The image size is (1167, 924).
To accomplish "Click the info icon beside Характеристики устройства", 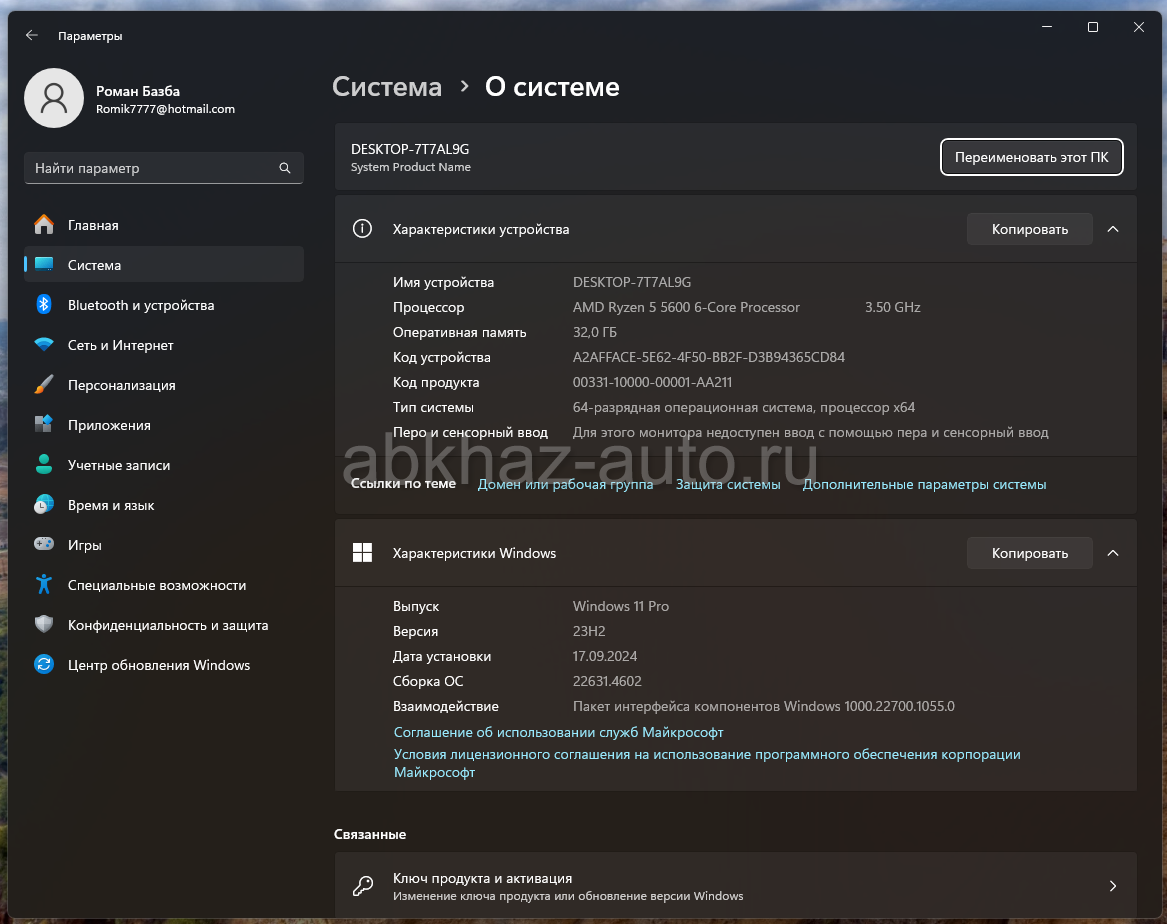I will [362, 229].
